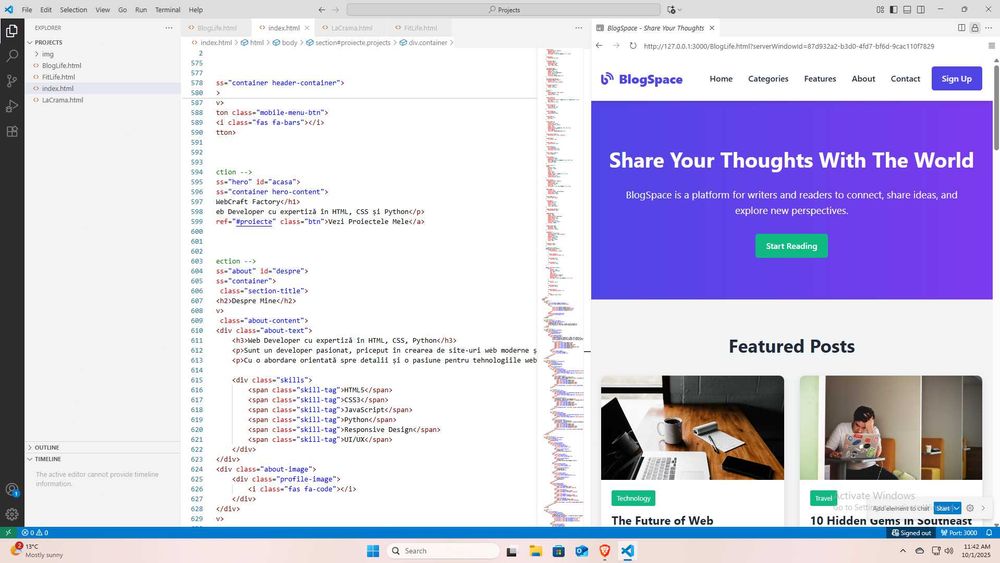Screen dimensions: 1000x563
Task: Open the Terminal menu
Action: pyautogui.click(x=168, y=10)
